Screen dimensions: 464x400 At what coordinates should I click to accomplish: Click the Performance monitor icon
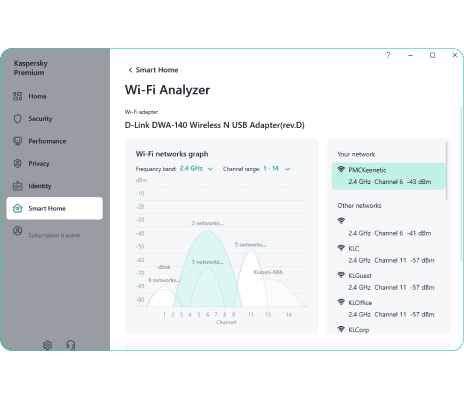click(17, 141)
